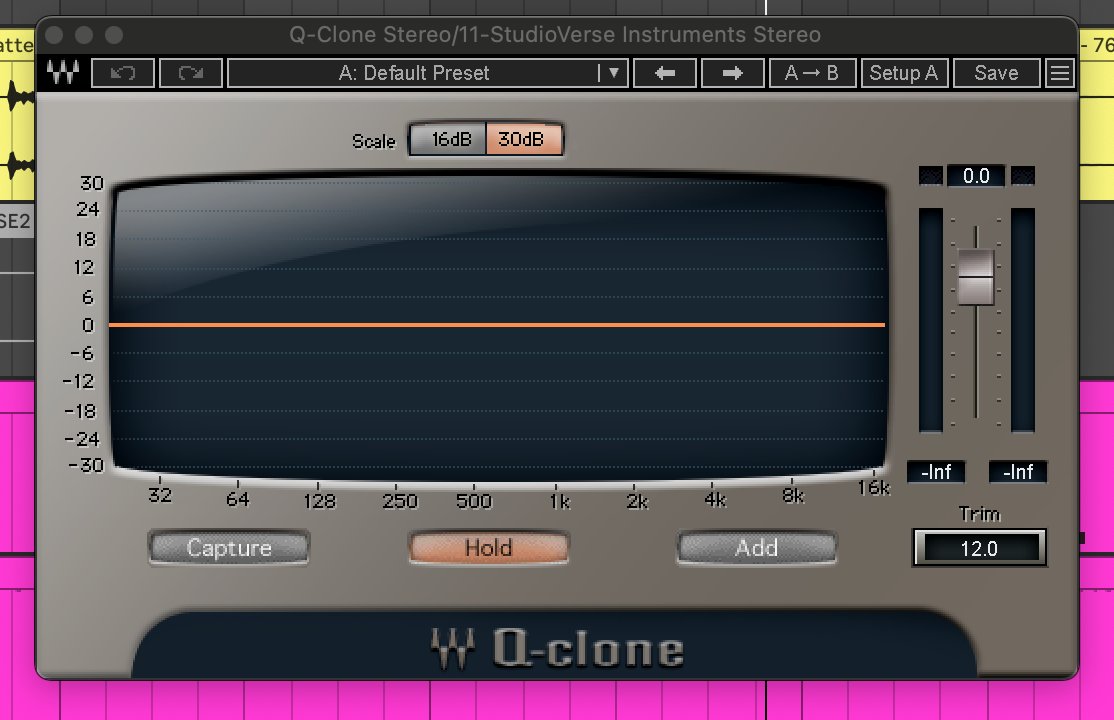
Task: Undo the last change with the undo arrow
Action: coord(123,73)
